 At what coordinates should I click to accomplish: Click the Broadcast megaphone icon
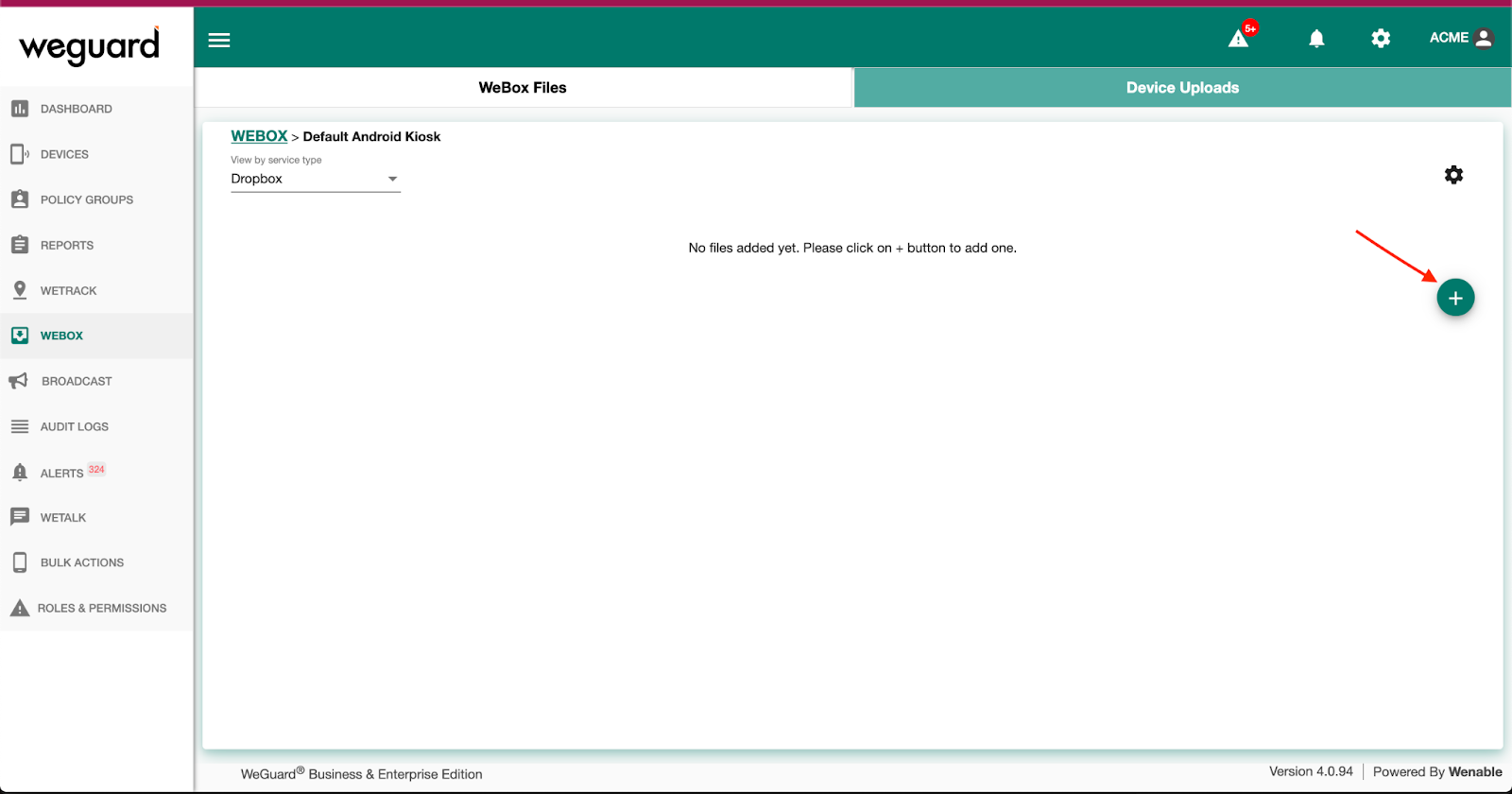[x=19, y=381]
